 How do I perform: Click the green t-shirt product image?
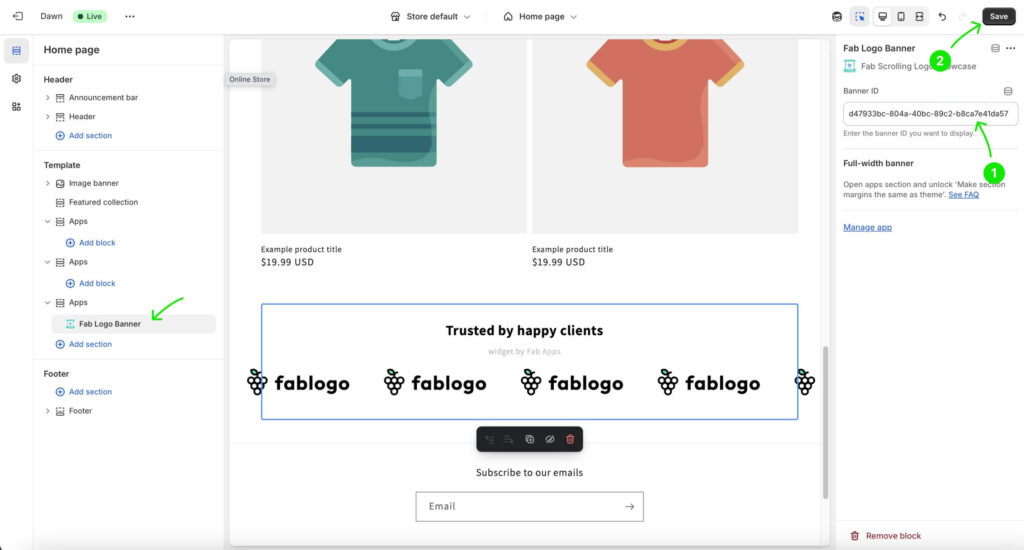[394, 136]
